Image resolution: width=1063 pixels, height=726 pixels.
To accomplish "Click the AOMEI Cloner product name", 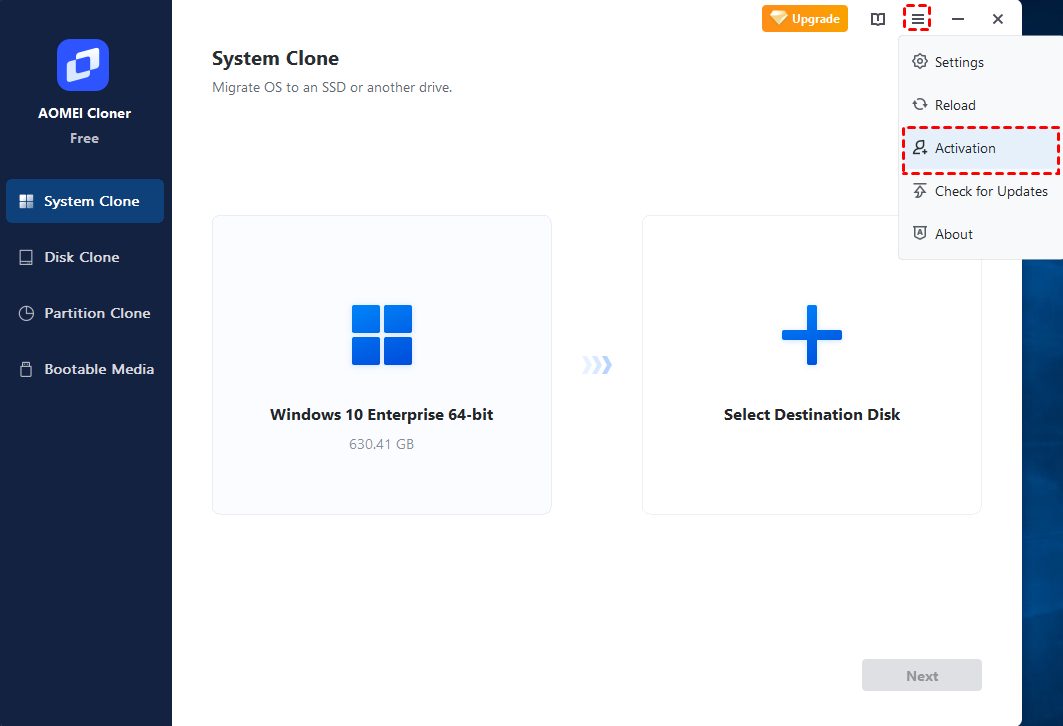I will point(84,113).
